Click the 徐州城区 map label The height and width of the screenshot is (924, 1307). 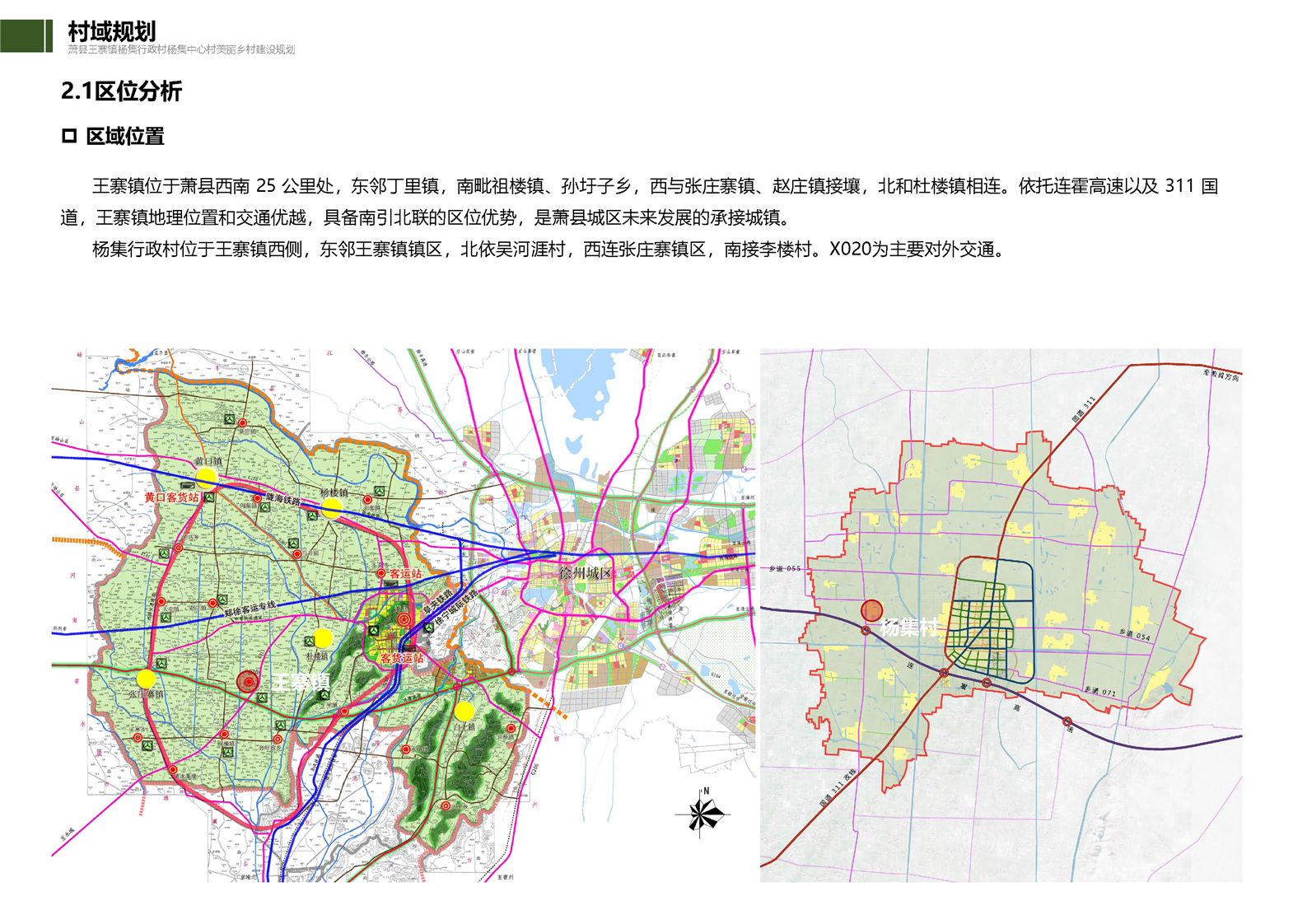tap(586, 573)
